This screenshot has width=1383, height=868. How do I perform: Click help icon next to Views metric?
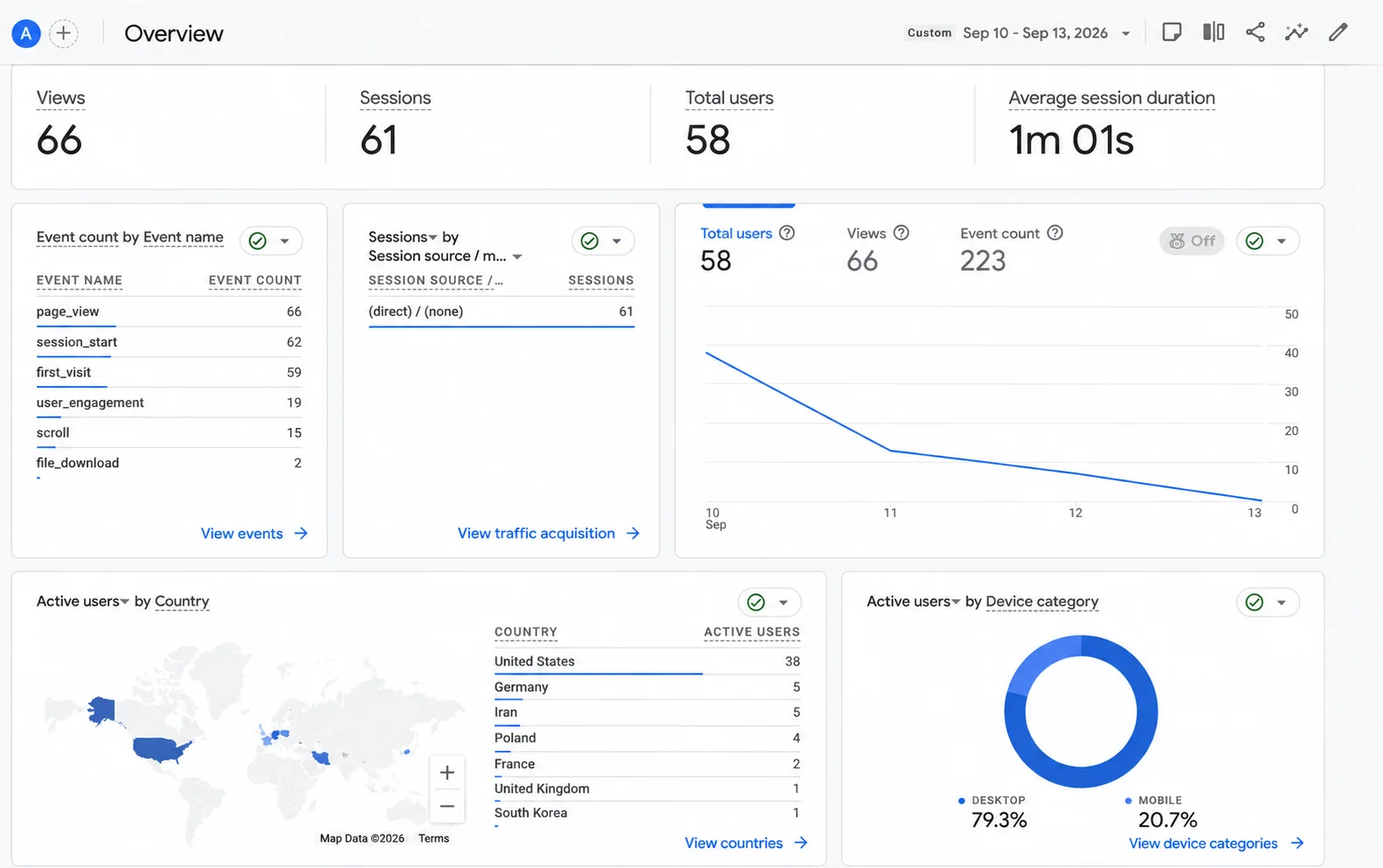click(x=902, y=233)
